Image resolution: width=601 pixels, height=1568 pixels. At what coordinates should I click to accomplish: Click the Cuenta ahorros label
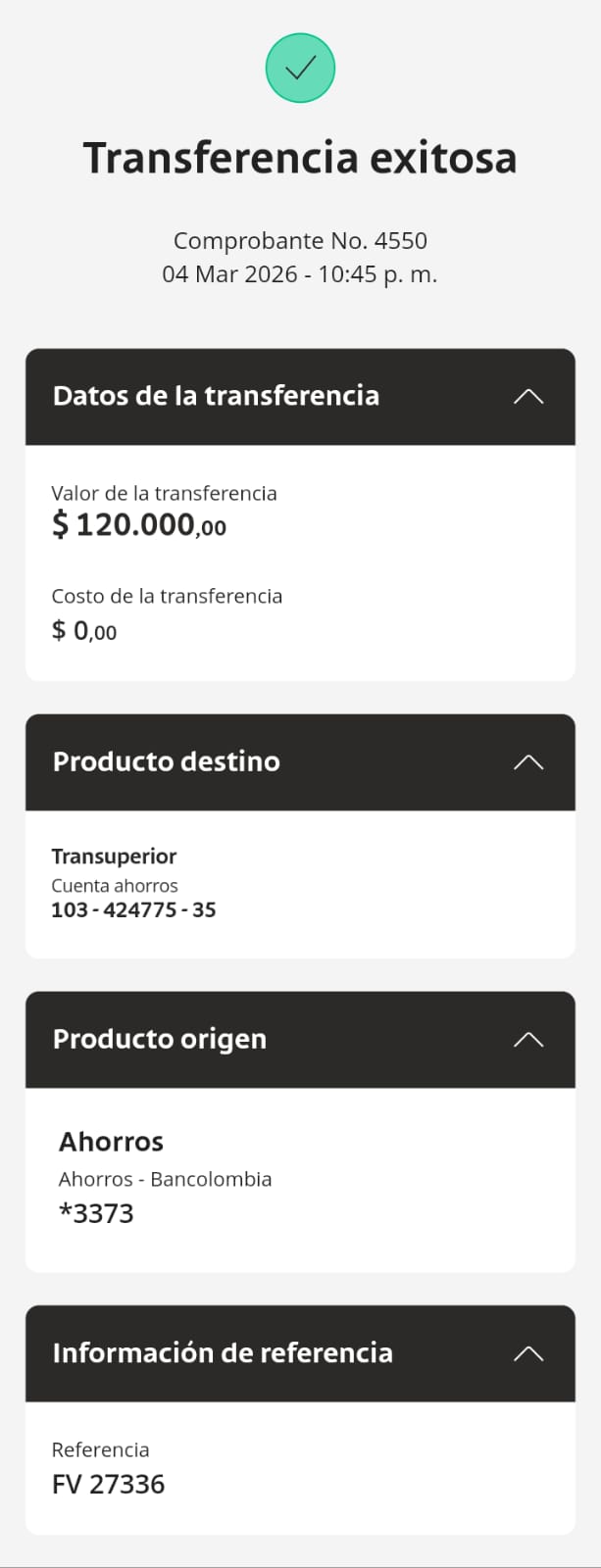coord(115,886)
